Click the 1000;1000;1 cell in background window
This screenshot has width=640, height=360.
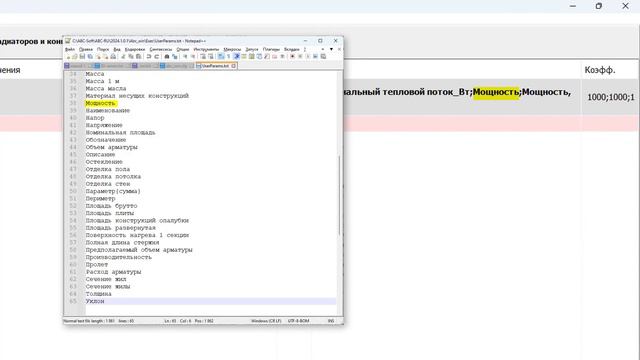(611, 97)
